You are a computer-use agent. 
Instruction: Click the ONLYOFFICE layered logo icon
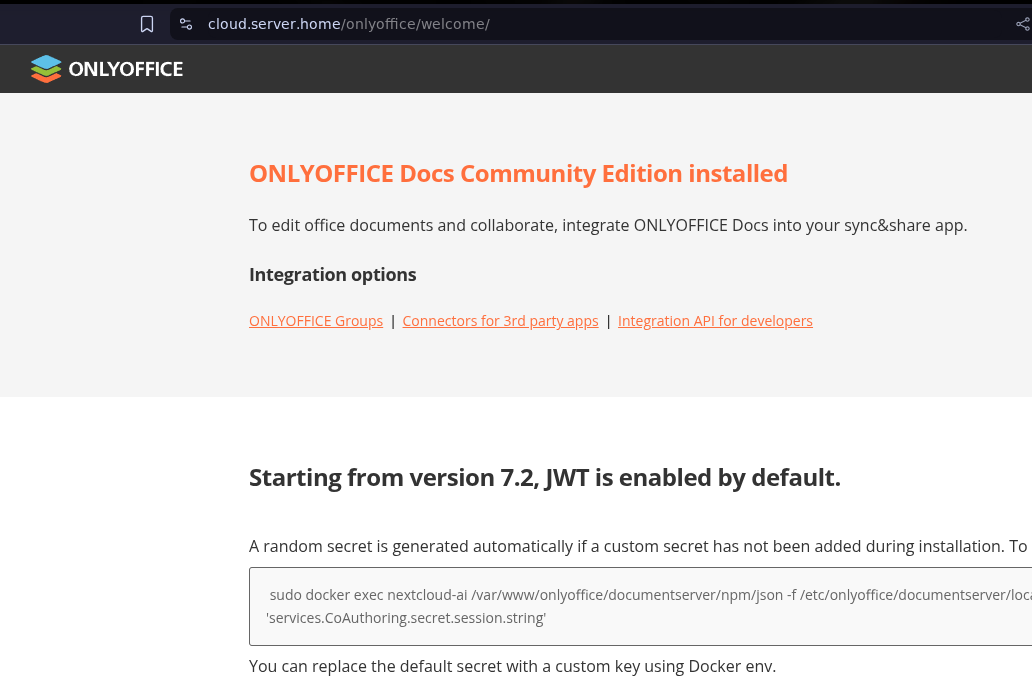coord(46,69)
